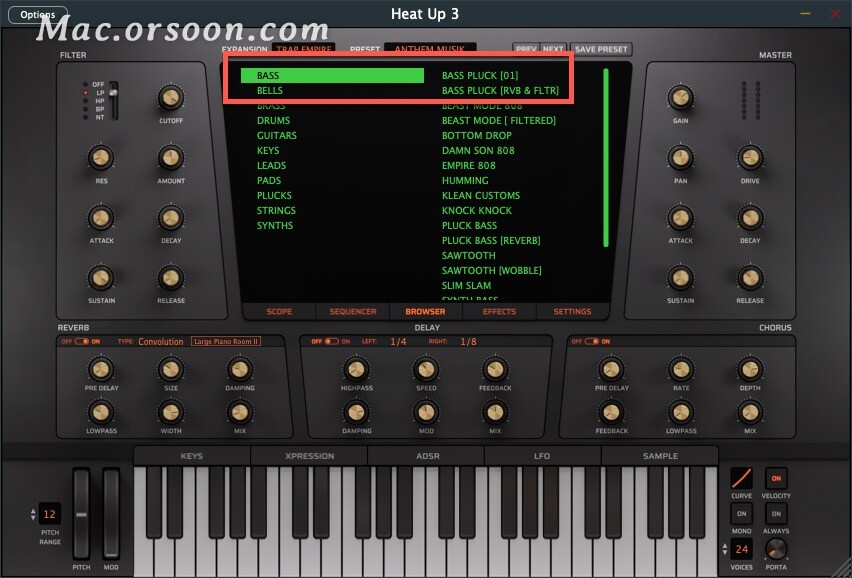852x578 pixels.
Task: Click the filter Attack knob
Action: coord(101,218)
